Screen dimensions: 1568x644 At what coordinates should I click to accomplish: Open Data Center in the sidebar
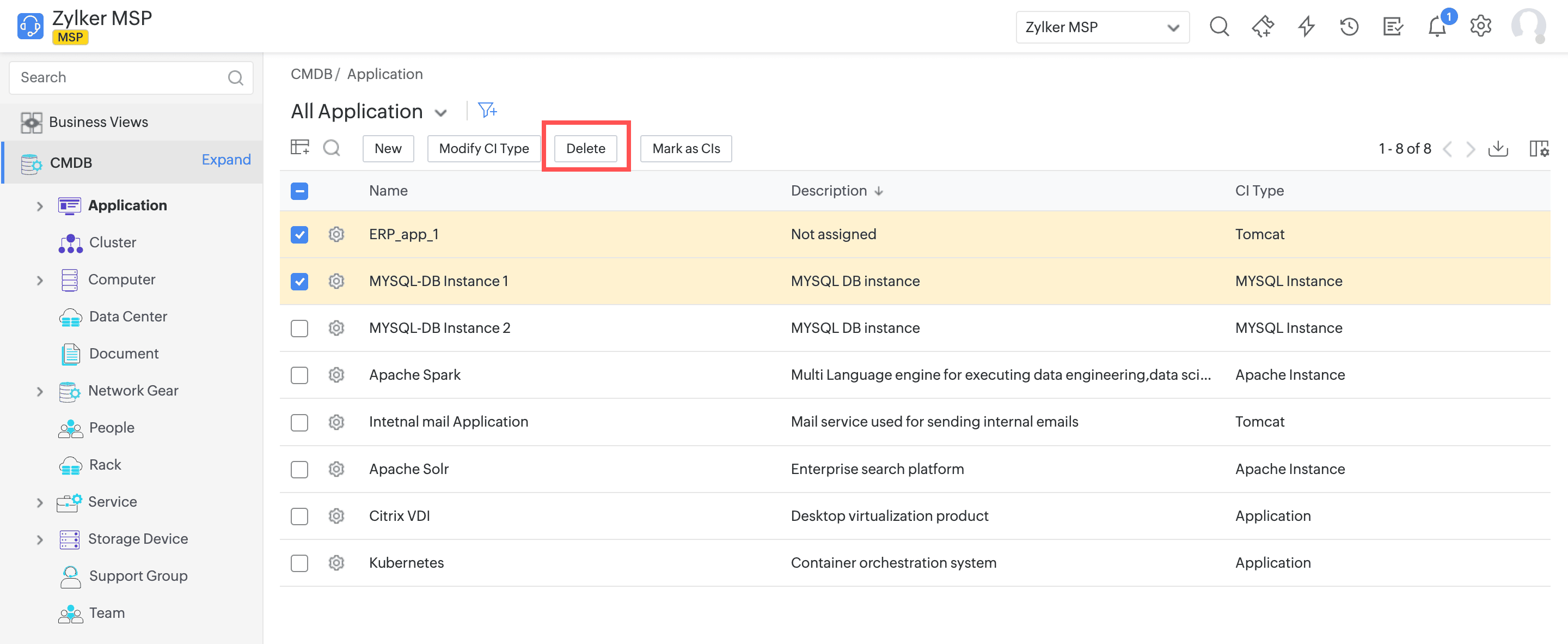(x=128, y=317)
